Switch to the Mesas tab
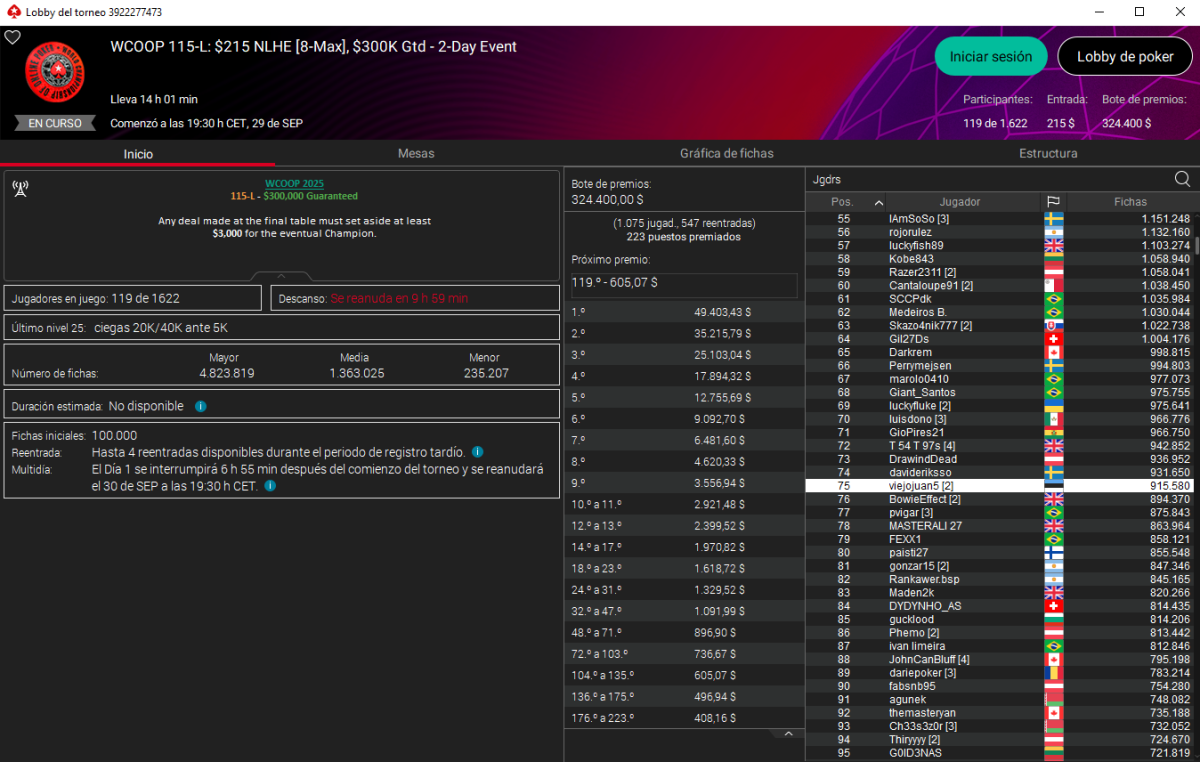This screenshot has width=1200, height=762. (416, 153)
